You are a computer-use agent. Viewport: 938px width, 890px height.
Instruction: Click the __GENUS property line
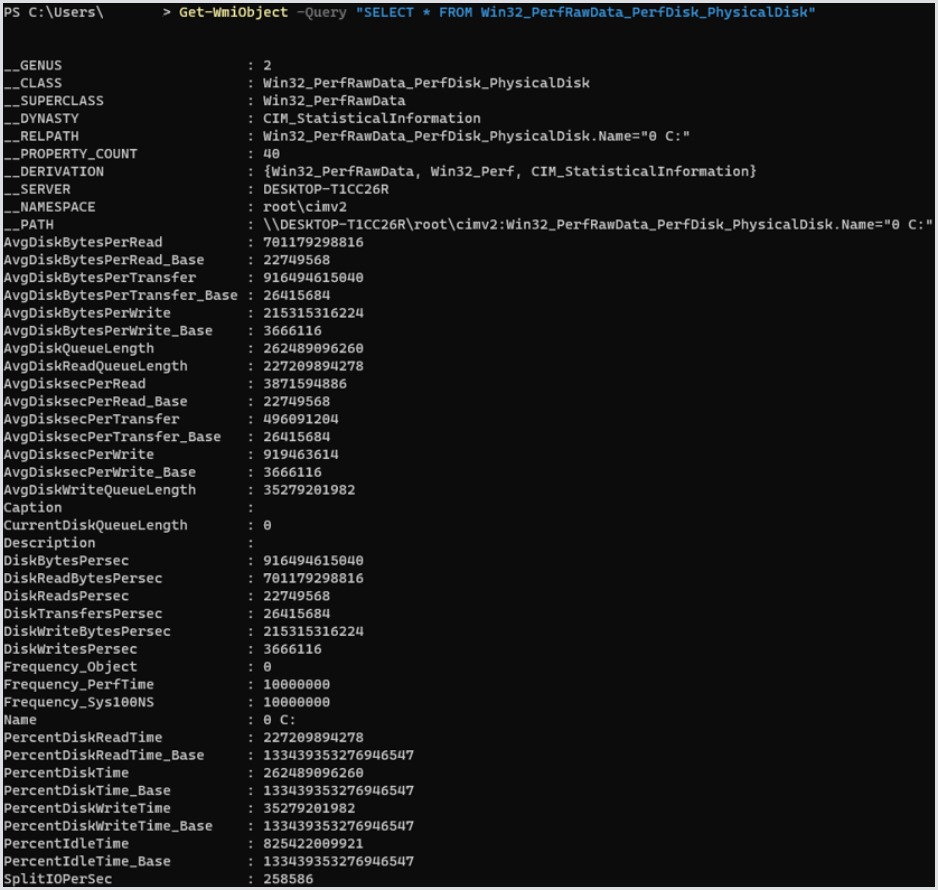[x=33, y=66]
